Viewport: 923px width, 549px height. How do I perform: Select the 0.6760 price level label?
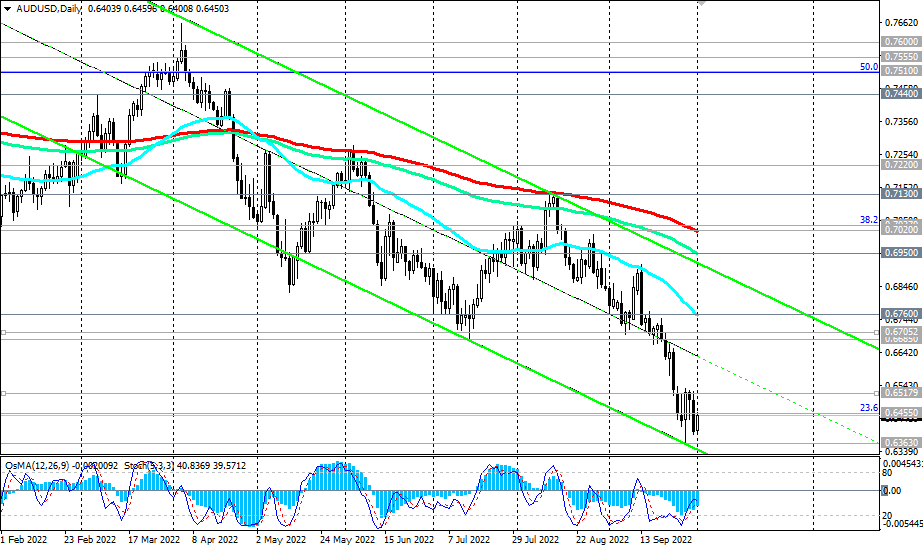901,314
